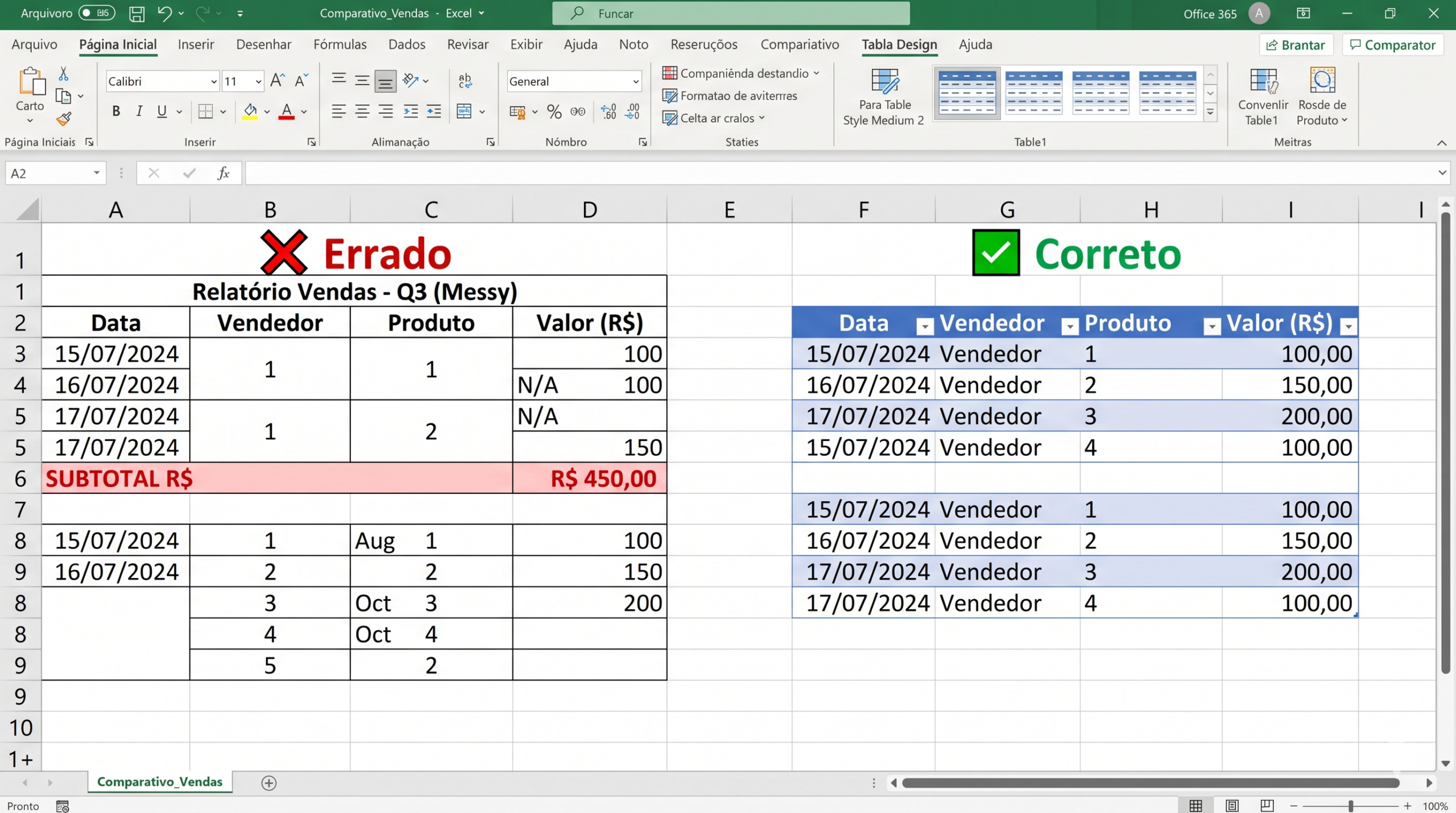Toggle the Arquivoro autosave switch
The height and width of the screenshot is (813, 1456).
click(x=97, y=13)
